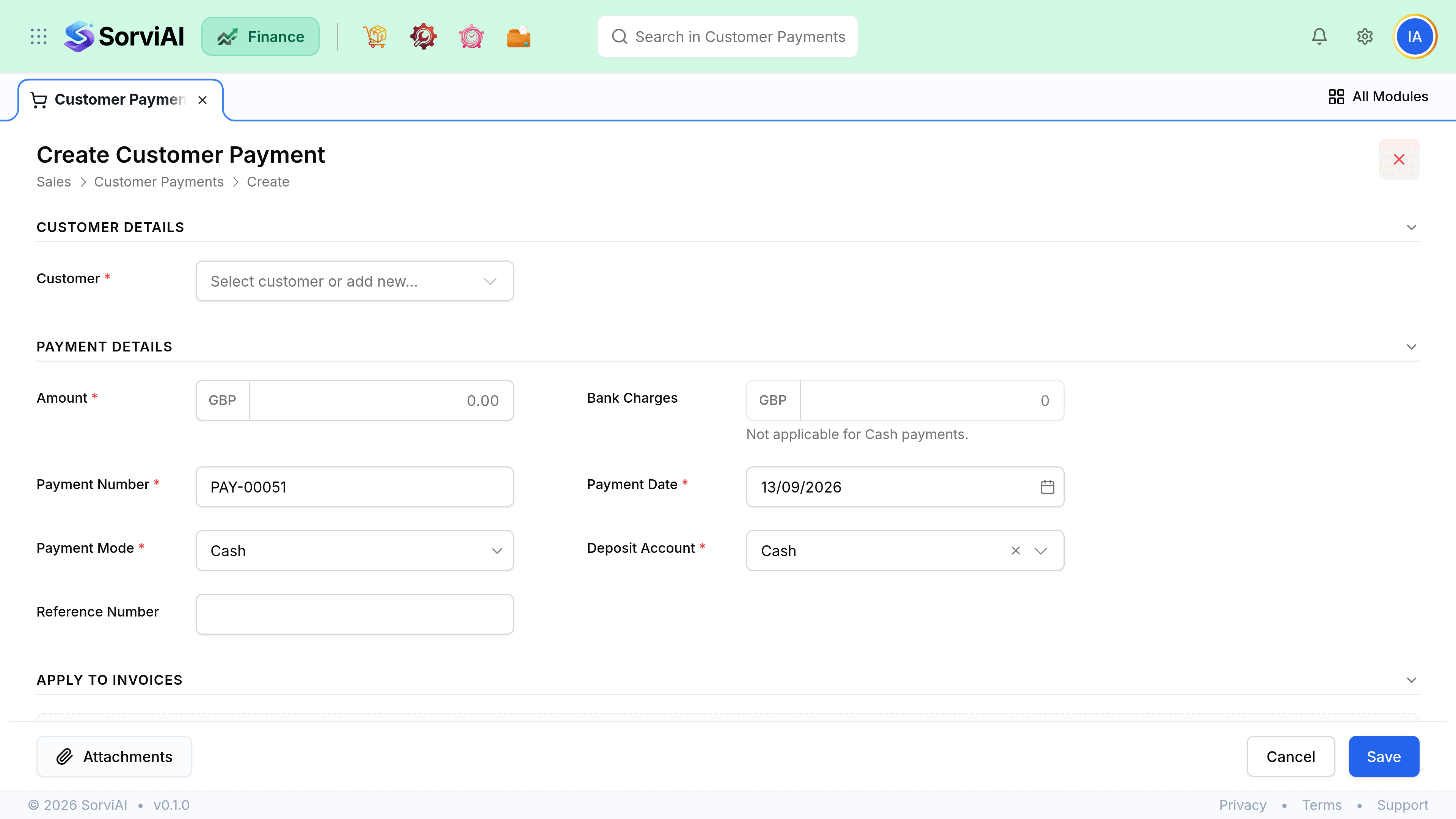Screen dimensions: 1456x819
Task: Open the Deposit Account dropdown arrow
Action: tap(1041, 551)
